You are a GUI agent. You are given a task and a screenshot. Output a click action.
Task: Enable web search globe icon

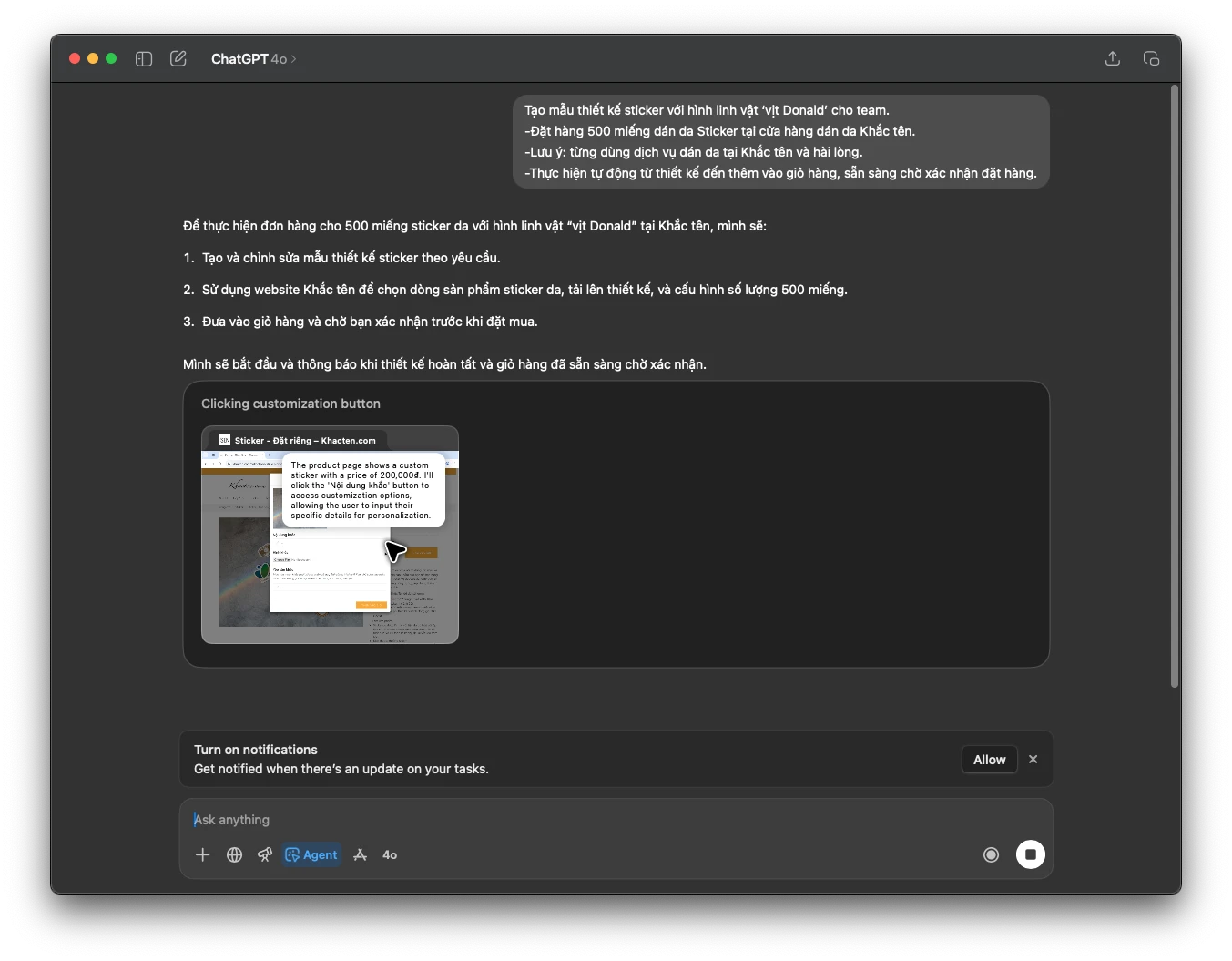(234, 854)
